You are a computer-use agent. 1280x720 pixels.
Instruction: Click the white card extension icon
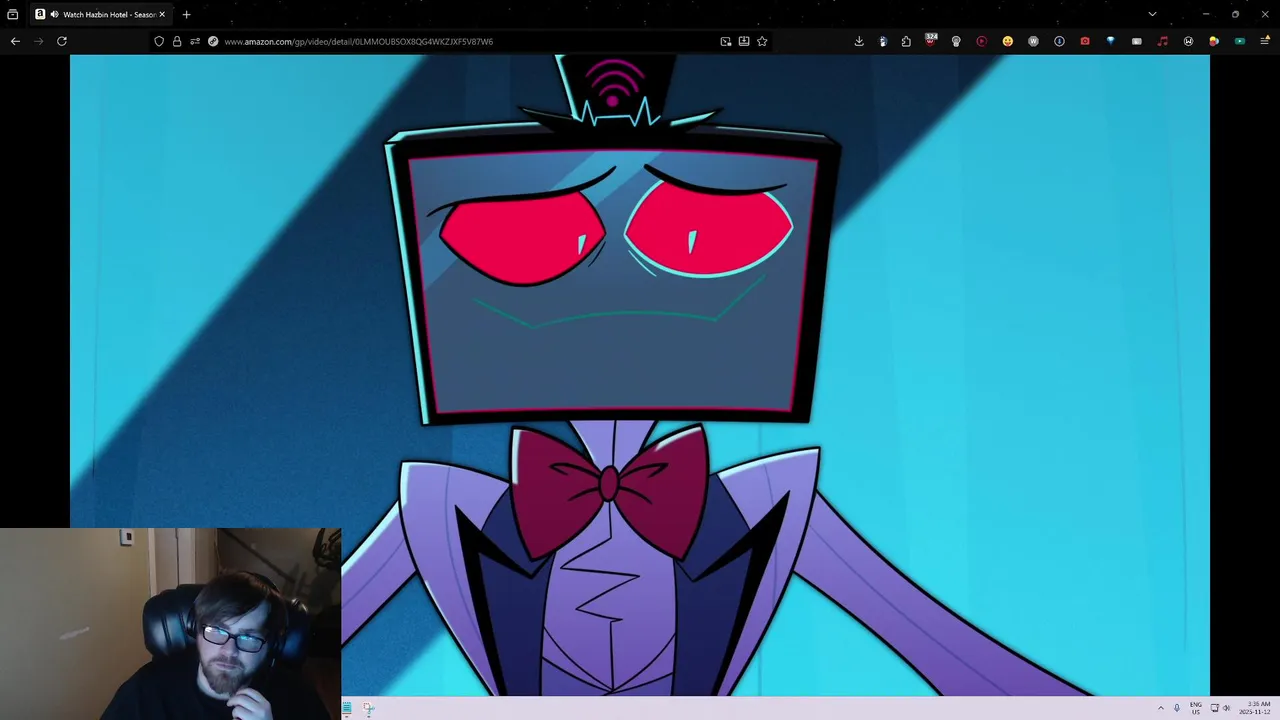coord(1136,41)
